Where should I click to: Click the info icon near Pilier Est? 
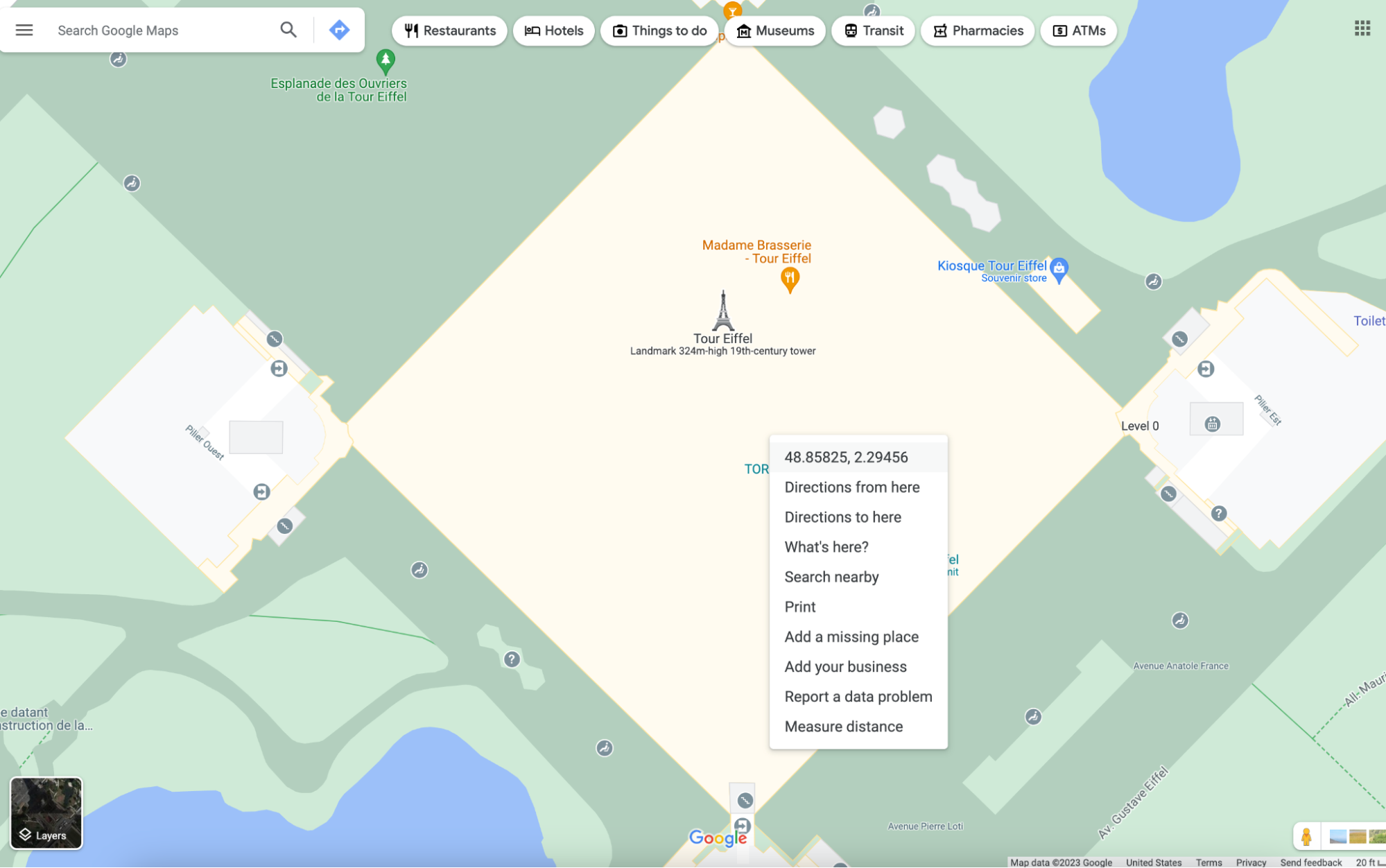pyautogui.click(x=1219, y=513)
